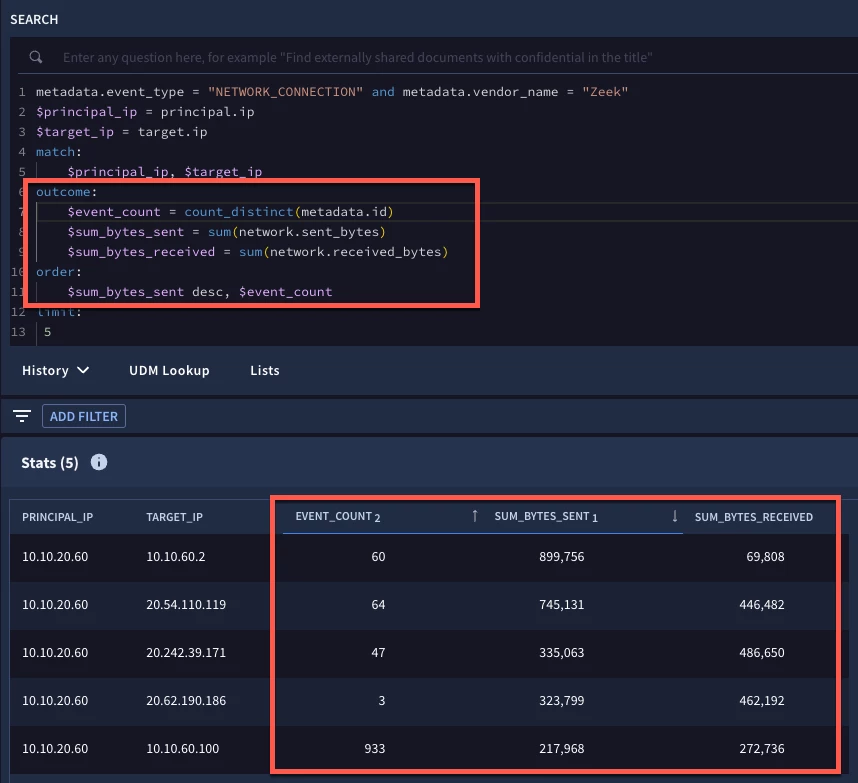Viewport: 858px width, 783px height.
Task: Click event count value 933
Action: [x=375, y=749]
